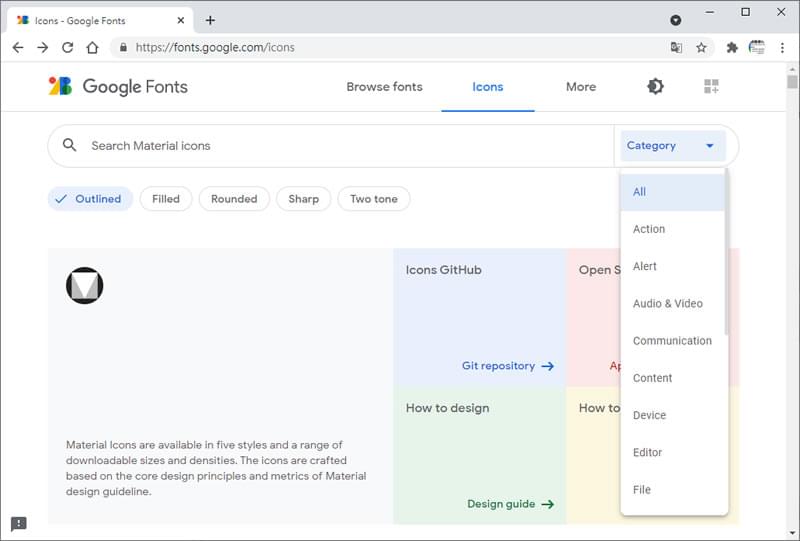
Task: Toggle the dark theme icon in header
Action: click(x=655, y=86)
